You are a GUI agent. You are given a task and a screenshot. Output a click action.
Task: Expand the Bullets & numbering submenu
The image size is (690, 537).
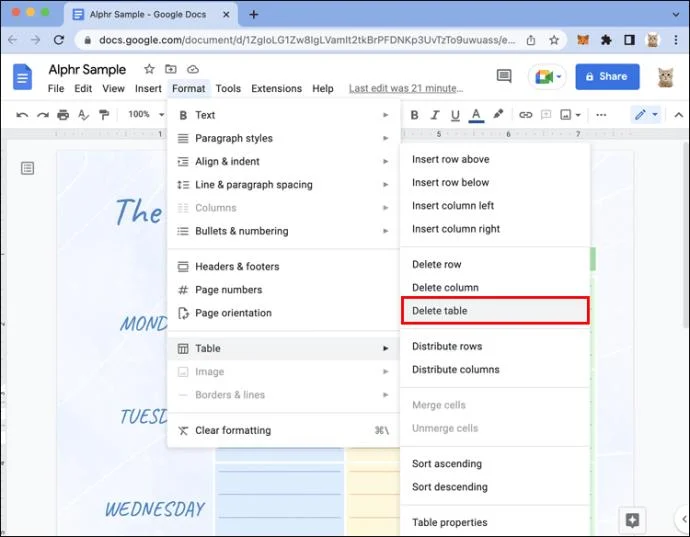pyautogui.click(x=283, y=231)
